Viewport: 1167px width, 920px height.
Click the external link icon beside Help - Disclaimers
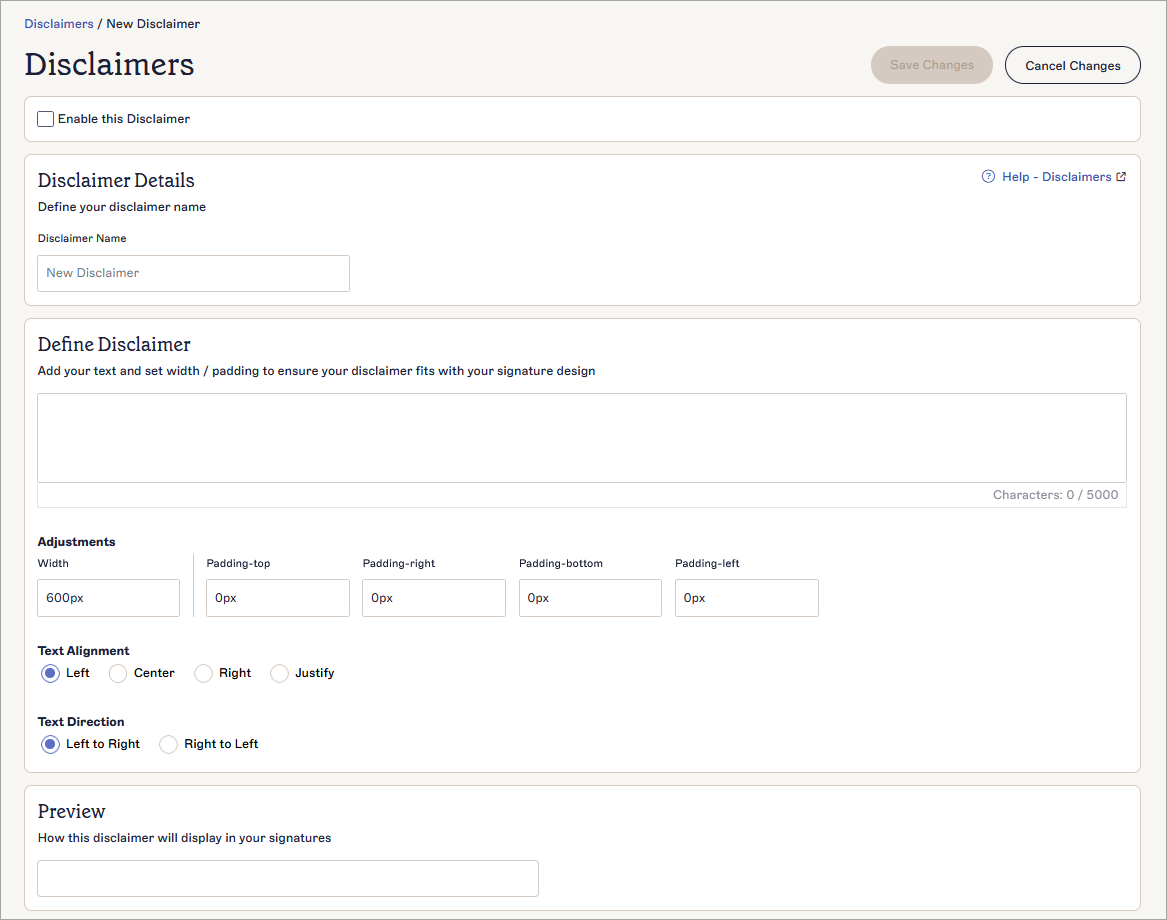[x=1122, y=176]
